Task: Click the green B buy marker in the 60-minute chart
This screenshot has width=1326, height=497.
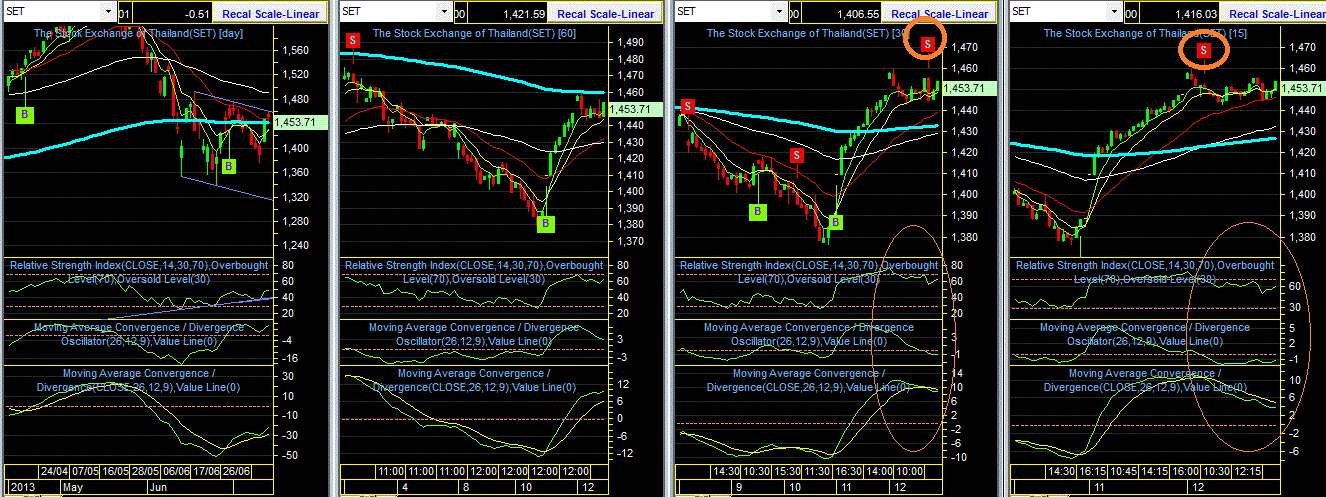Action: click(x=545, y=224)
